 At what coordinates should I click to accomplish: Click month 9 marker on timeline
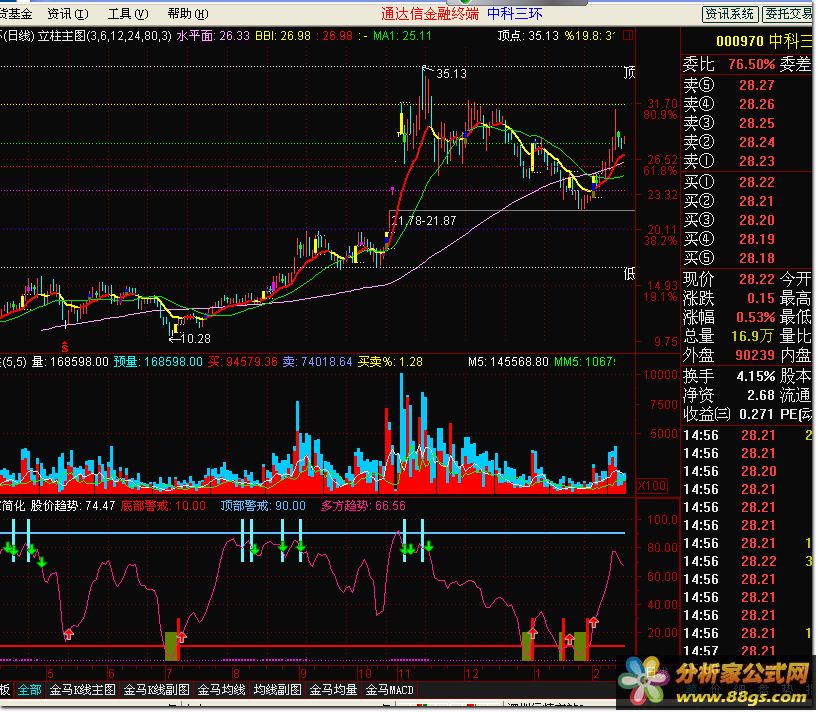pos(304,673)
